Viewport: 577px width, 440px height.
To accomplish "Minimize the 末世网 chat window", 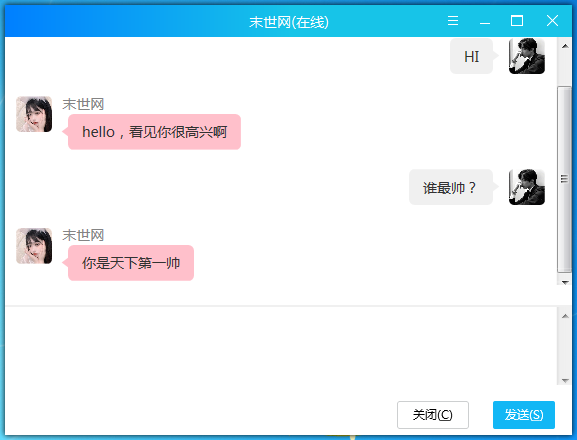I will (485, 21).
